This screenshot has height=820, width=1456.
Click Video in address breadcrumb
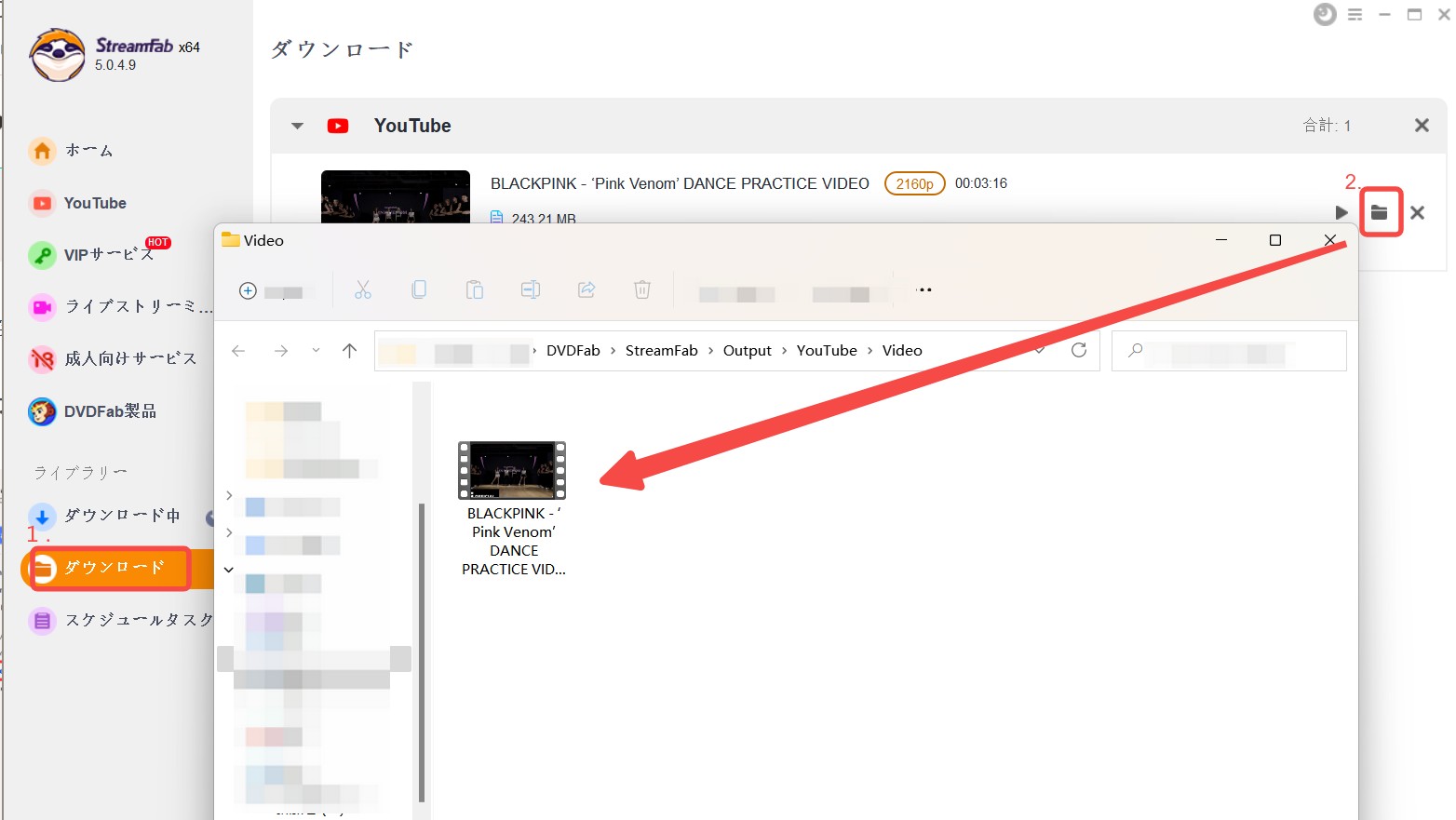(902, 350)
